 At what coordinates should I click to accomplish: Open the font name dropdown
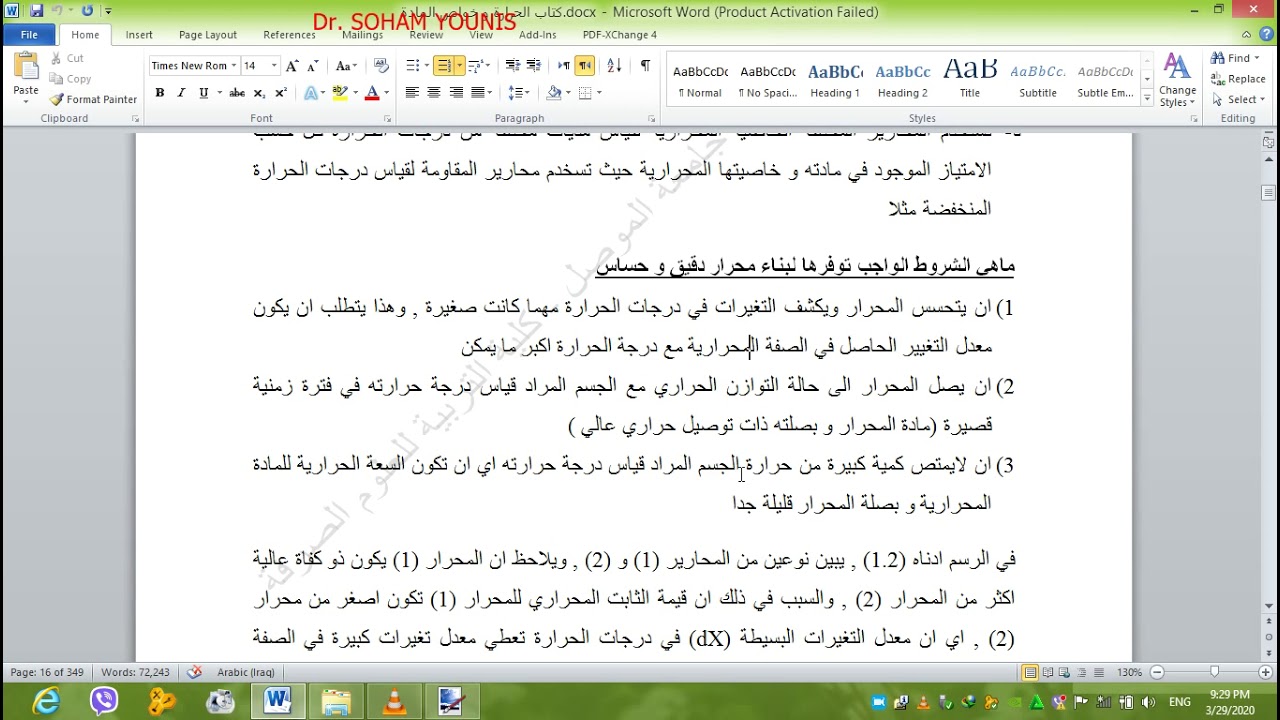234,66
